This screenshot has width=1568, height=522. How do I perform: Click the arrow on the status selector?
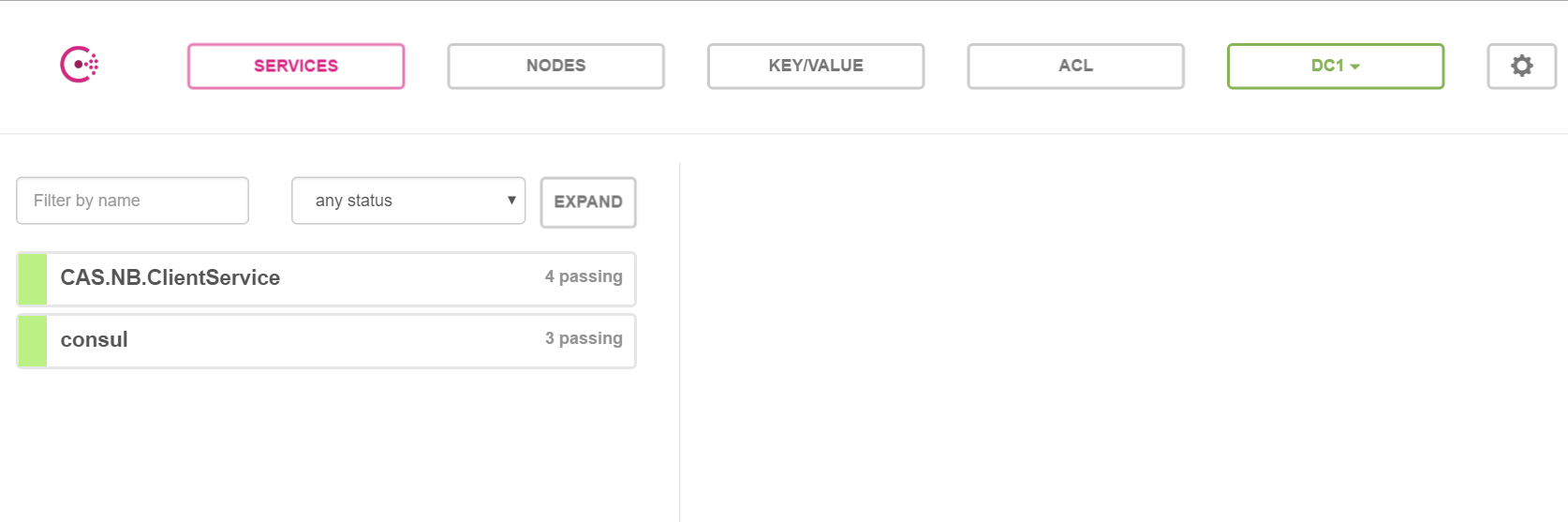511,201
